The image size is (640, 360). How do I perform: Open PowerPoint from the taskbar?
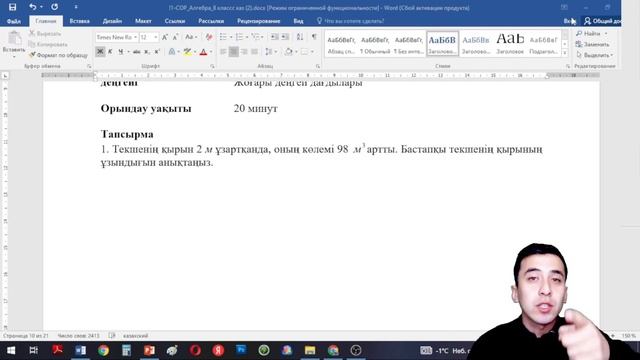149,350
